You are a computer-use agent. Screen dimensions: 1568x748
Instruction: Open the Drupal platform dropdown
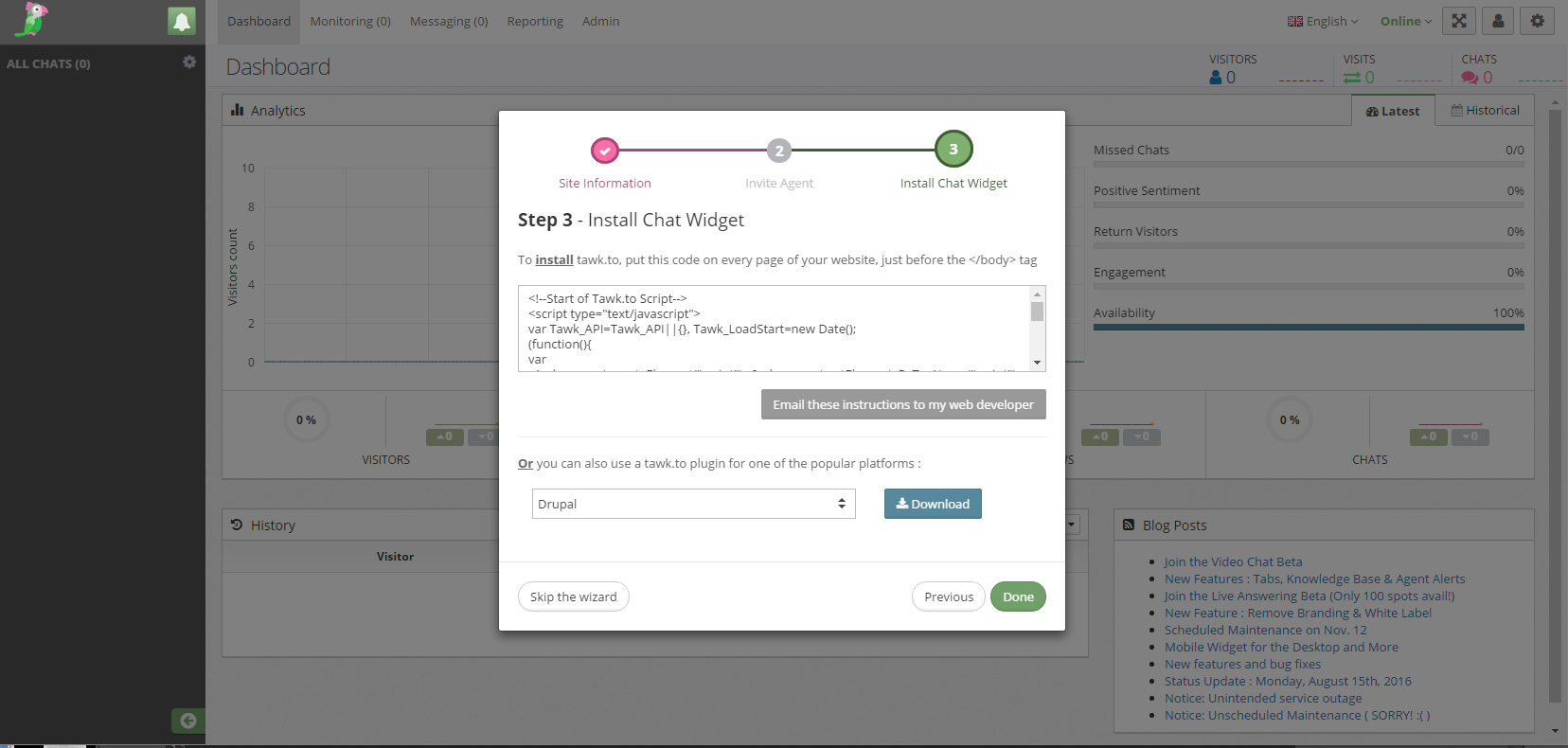point(694,504)
